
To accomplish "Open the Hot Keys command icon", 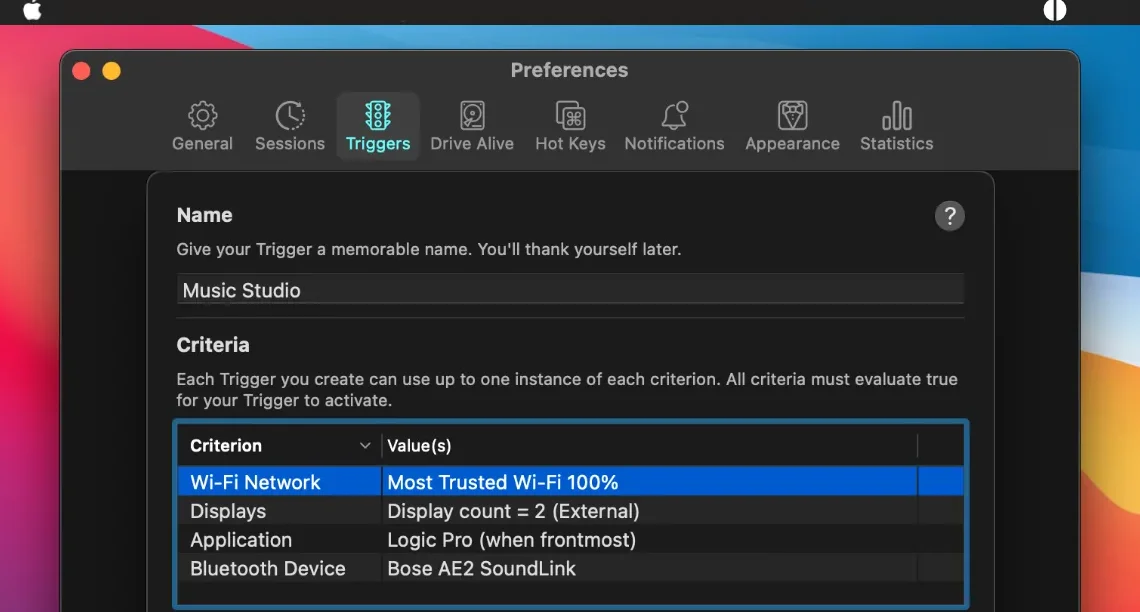I will tap(570, 116).
